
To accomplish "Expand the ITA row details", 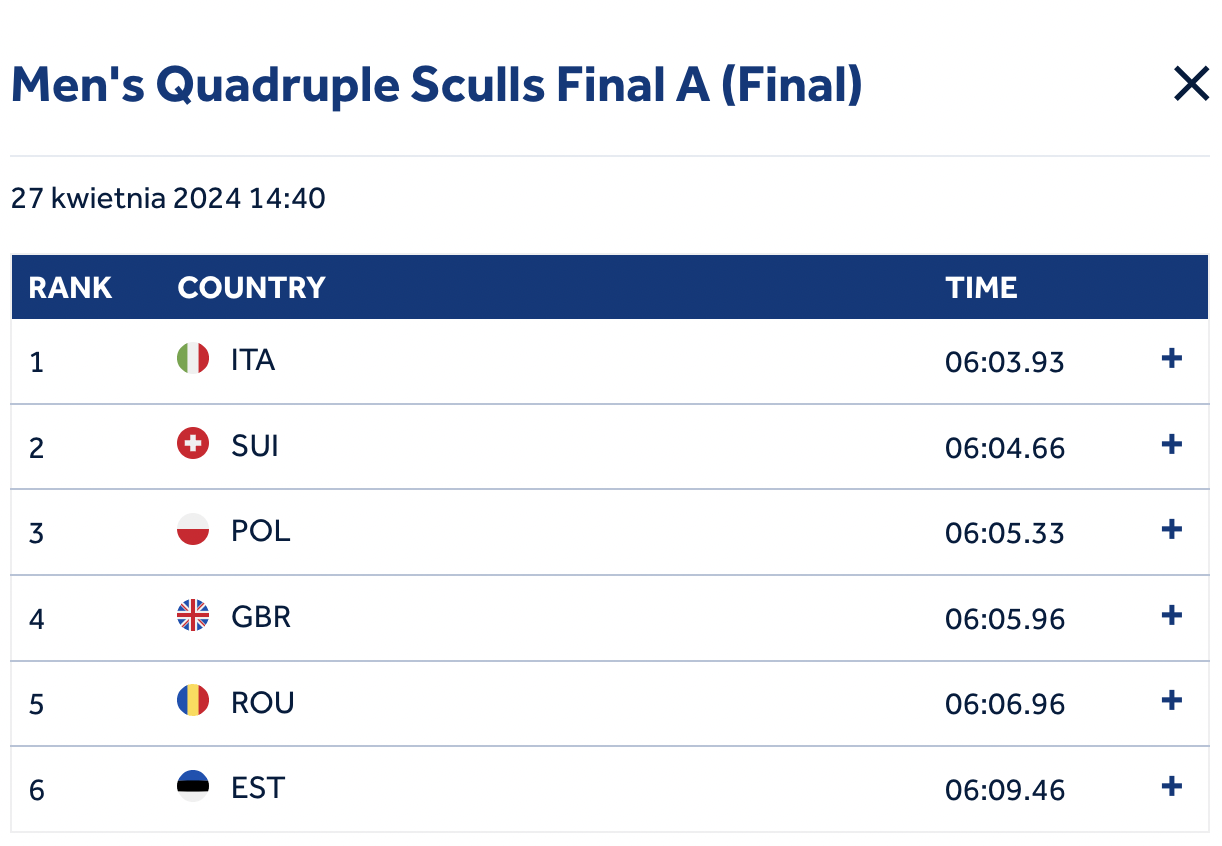I will [1171, 359].
